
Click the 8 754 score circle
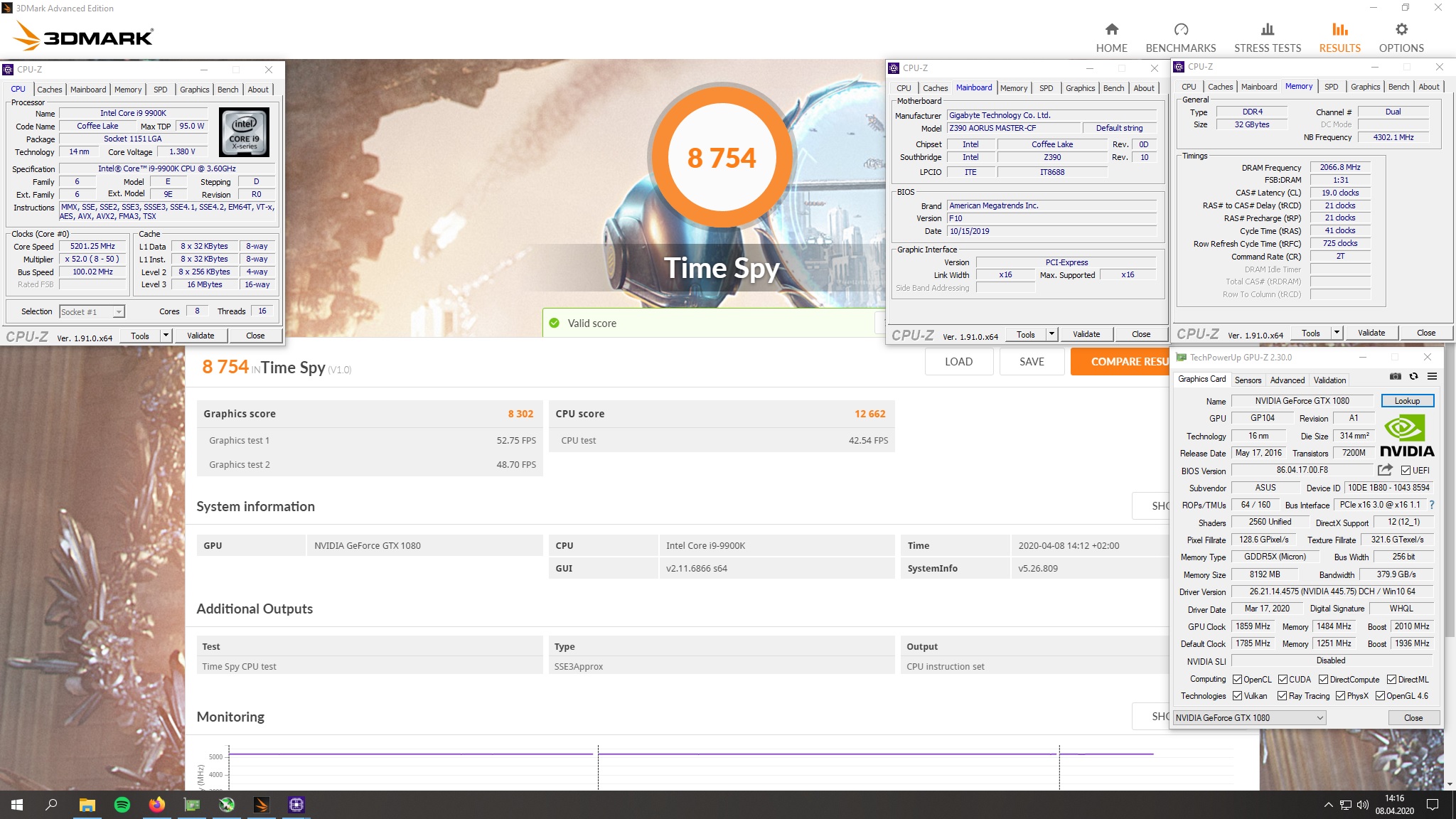(x=721, y=157)
